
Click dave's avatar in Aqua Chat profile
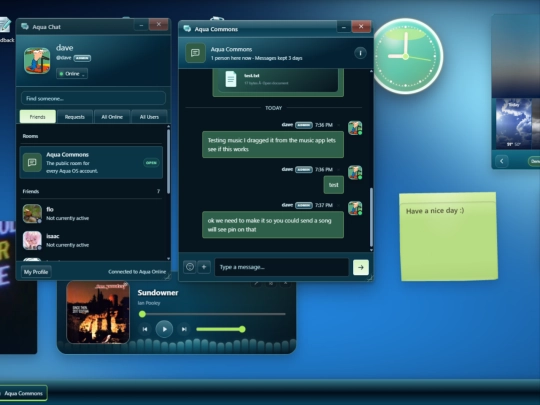pos(37,61)
